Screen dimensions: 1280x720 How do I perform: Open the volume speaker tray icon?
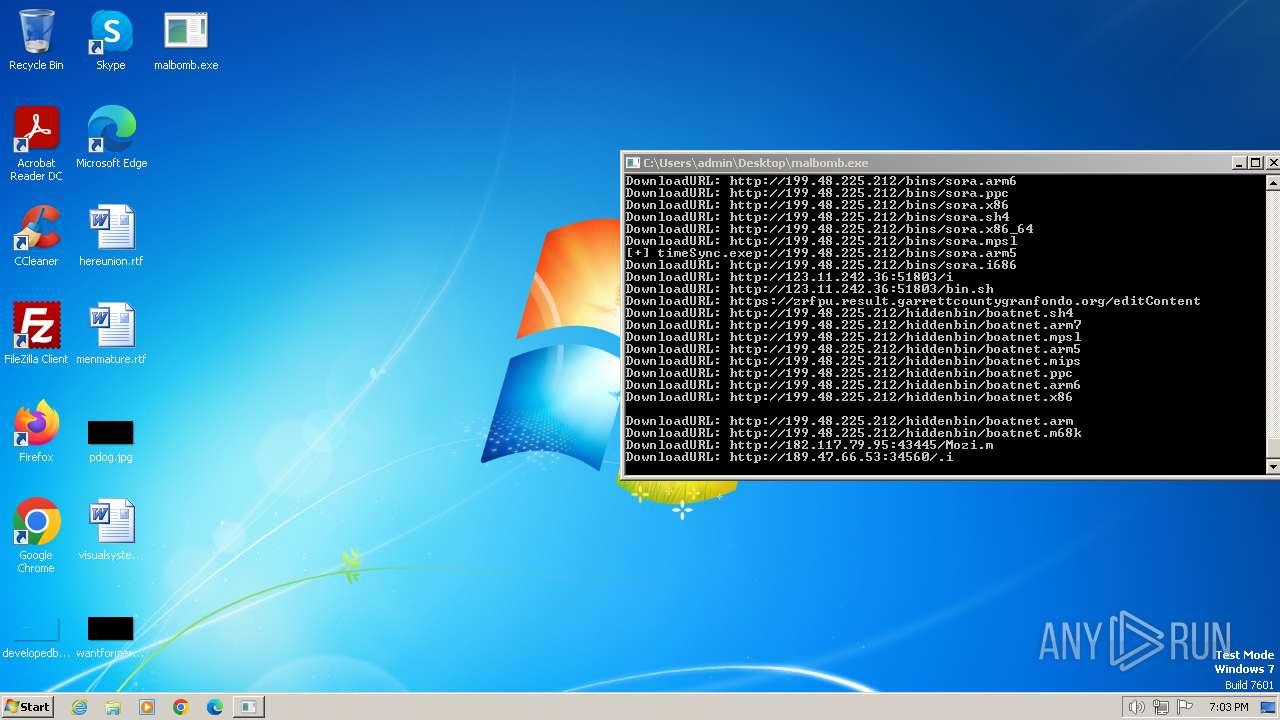[1136, 707]
